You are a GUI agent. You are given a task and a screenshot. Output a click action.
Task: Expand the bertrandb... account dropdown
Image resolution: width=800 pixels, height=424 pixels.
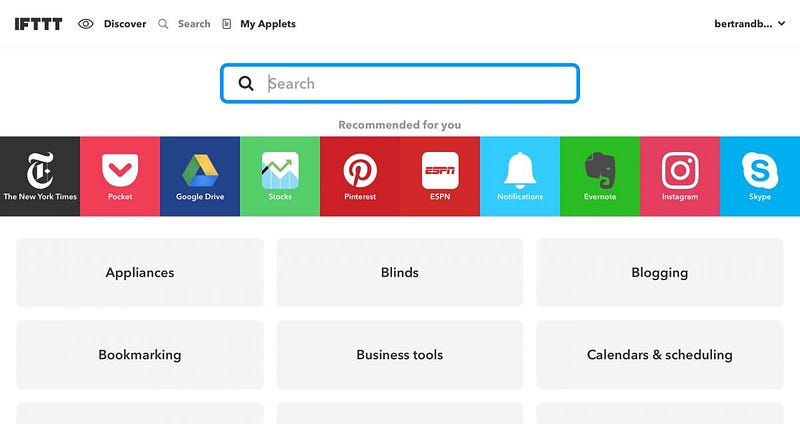point(749,24)
